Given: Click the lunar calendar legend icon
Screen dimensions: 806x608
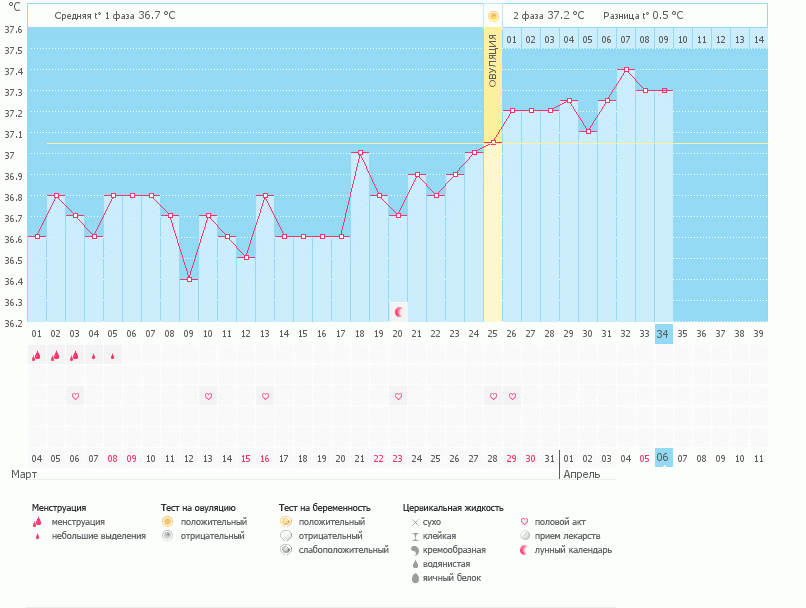Looking at the screenshot, I should pos(525,550).
